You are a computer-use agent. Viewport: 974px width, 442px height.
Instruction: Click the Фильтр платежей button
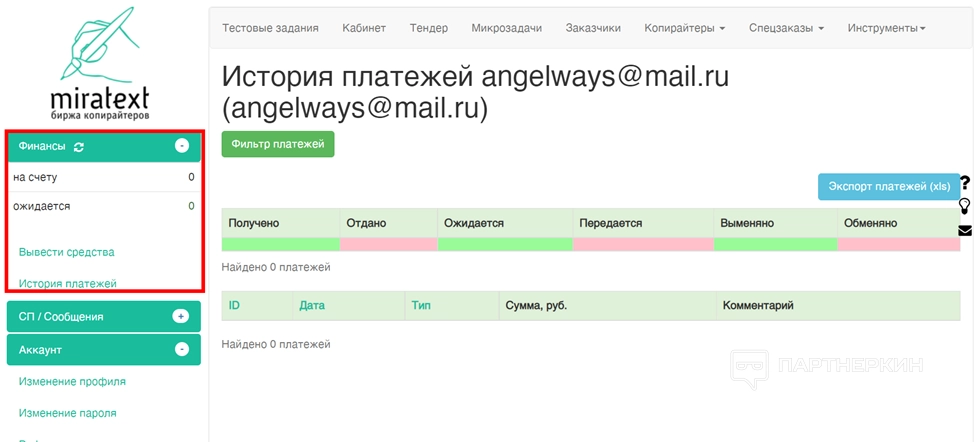pos(278,144)
